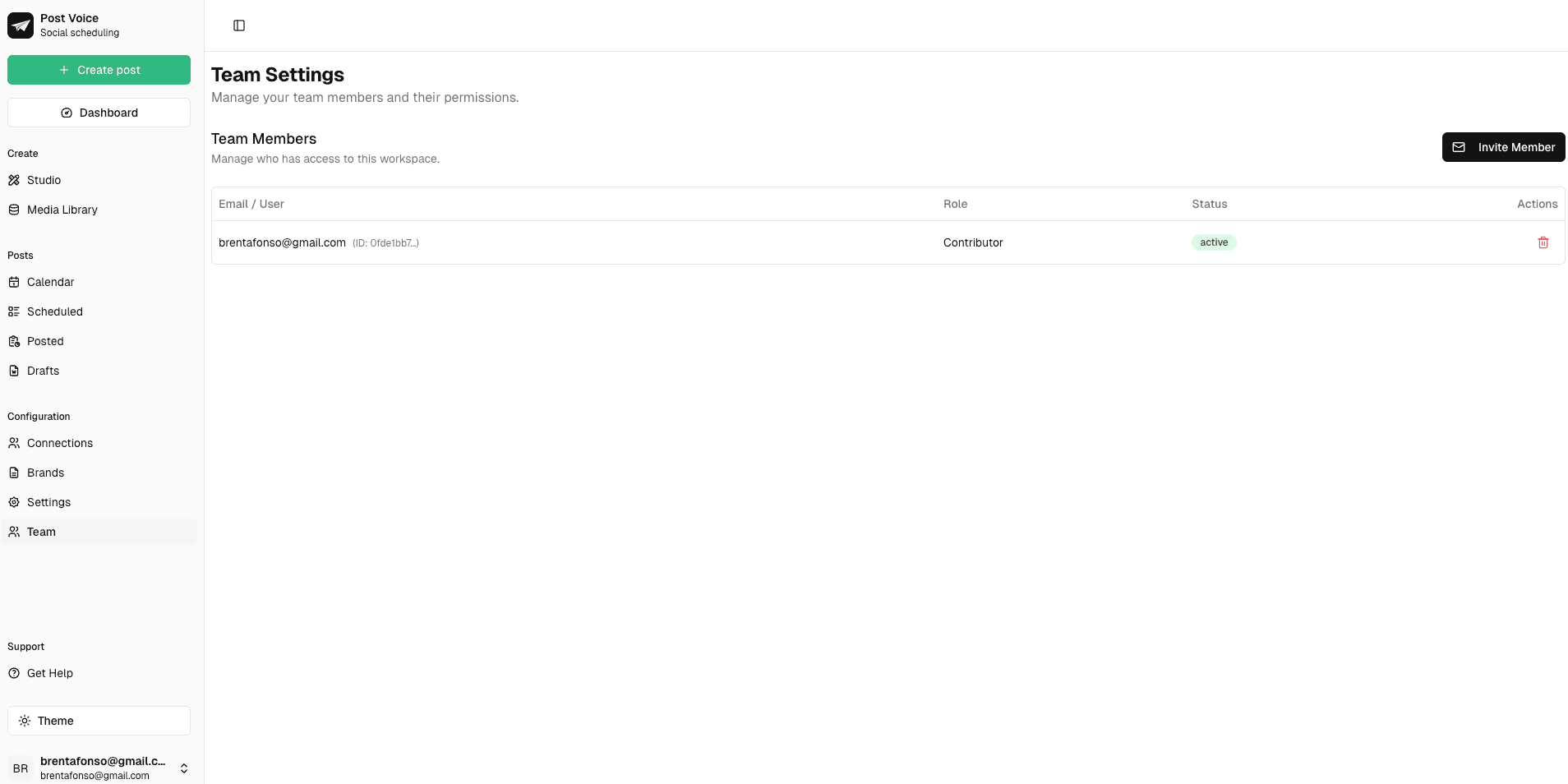Screen dimensions: 1568x784
Task: Click the BR user avatar
Action: (21, 768)
